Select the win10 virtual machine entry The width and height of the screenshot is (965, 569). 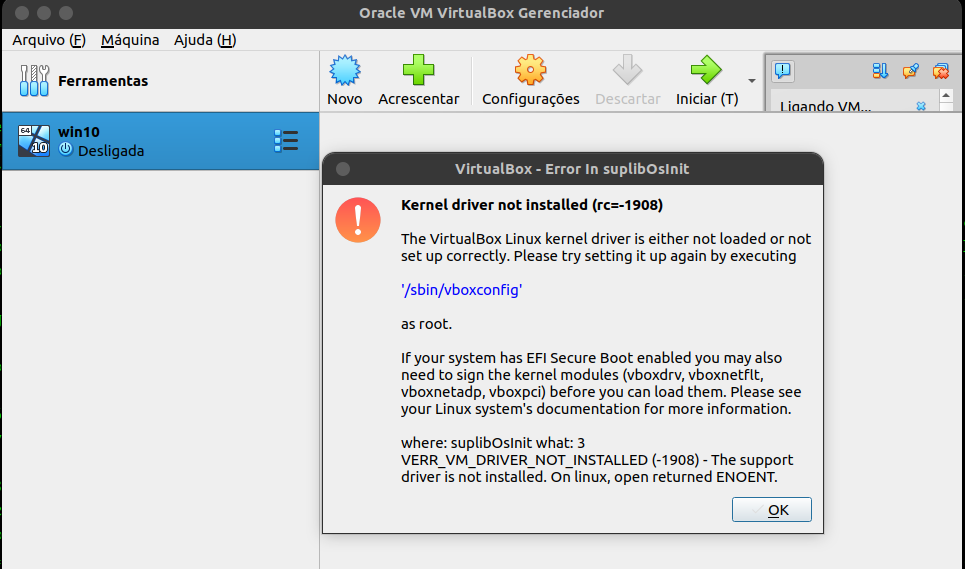(161, 141)
